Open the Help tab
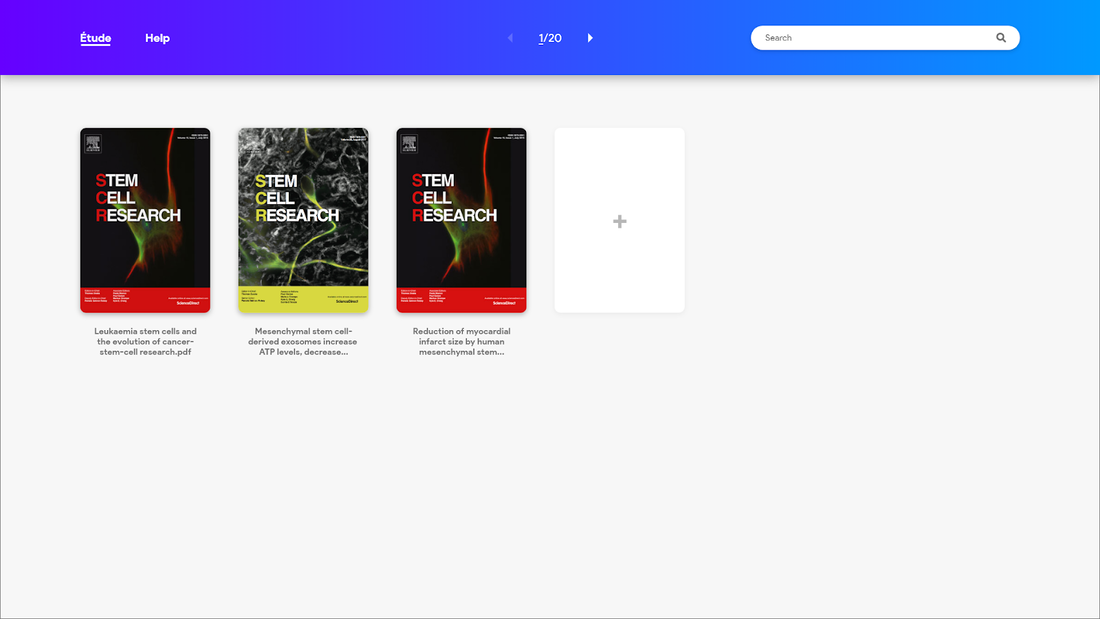This screenshot has height=619, width=1100. 157,38
